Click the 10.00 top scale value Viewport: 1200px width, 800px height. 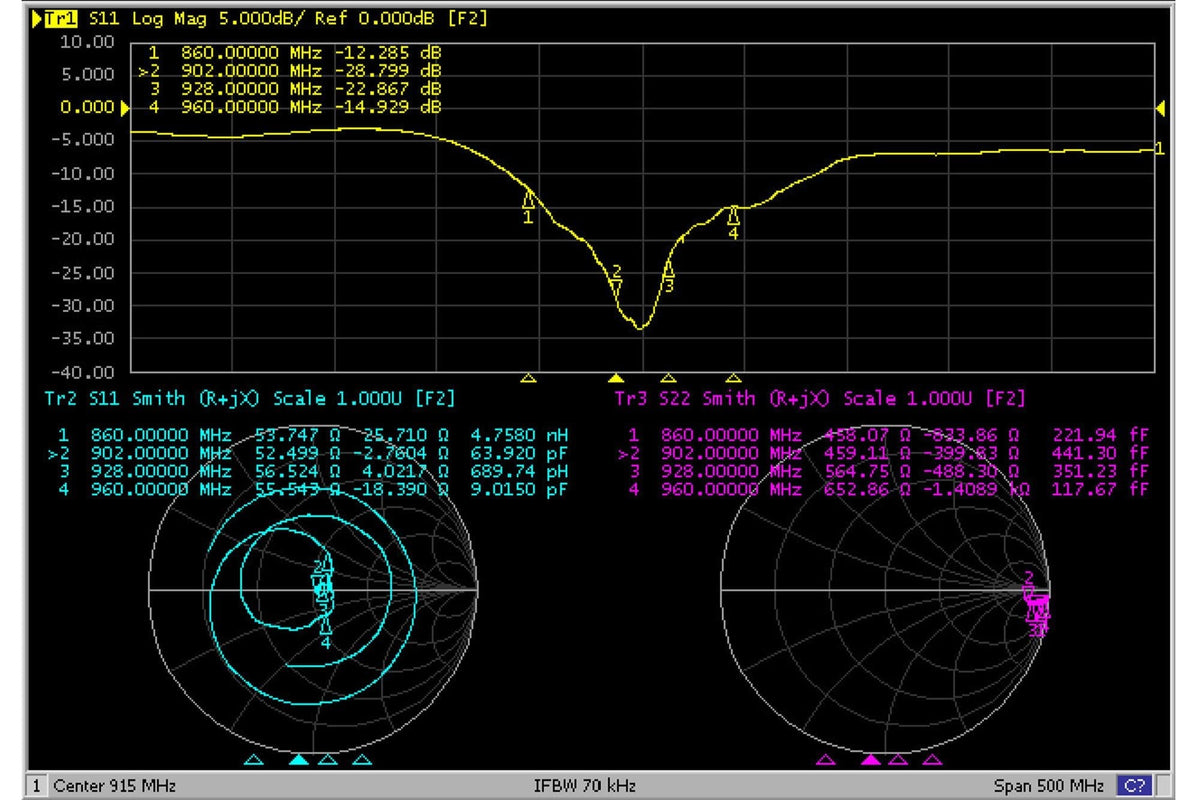click(88, 42)
